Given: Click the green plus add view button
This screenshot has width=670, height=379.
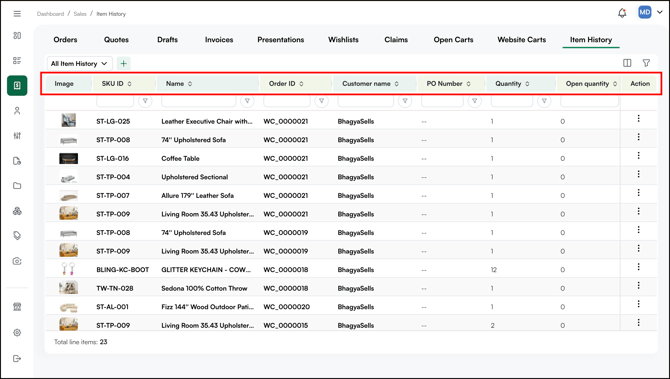Looking at the screenshot, I should (x=123, y=64).
